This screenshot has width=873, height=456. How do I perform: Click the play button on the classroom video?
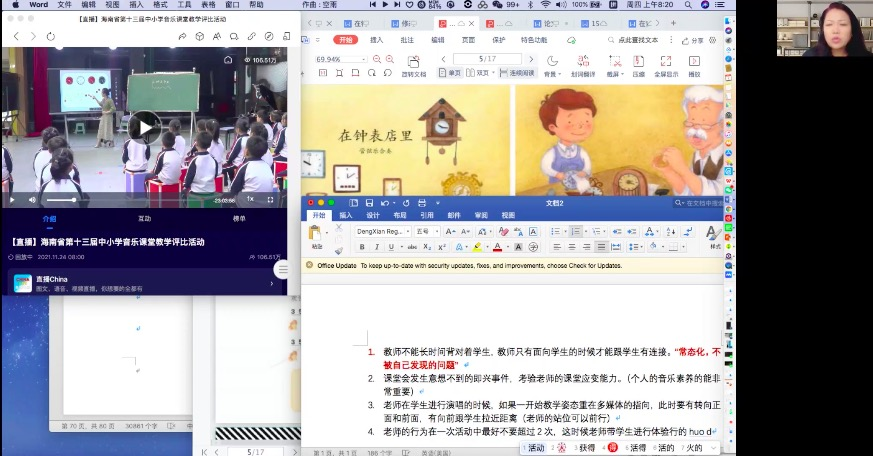[145, 126]
